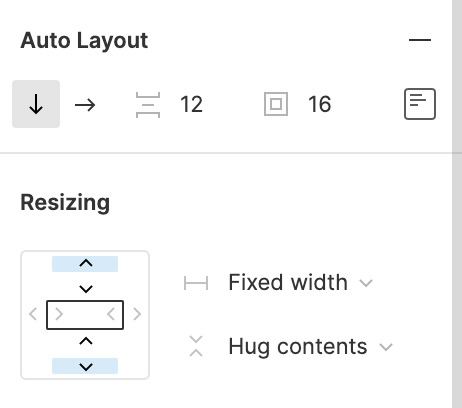Viewport: 462px width, 408px height.
Task: Open the alignment and padding box icon
Action: 420,104
